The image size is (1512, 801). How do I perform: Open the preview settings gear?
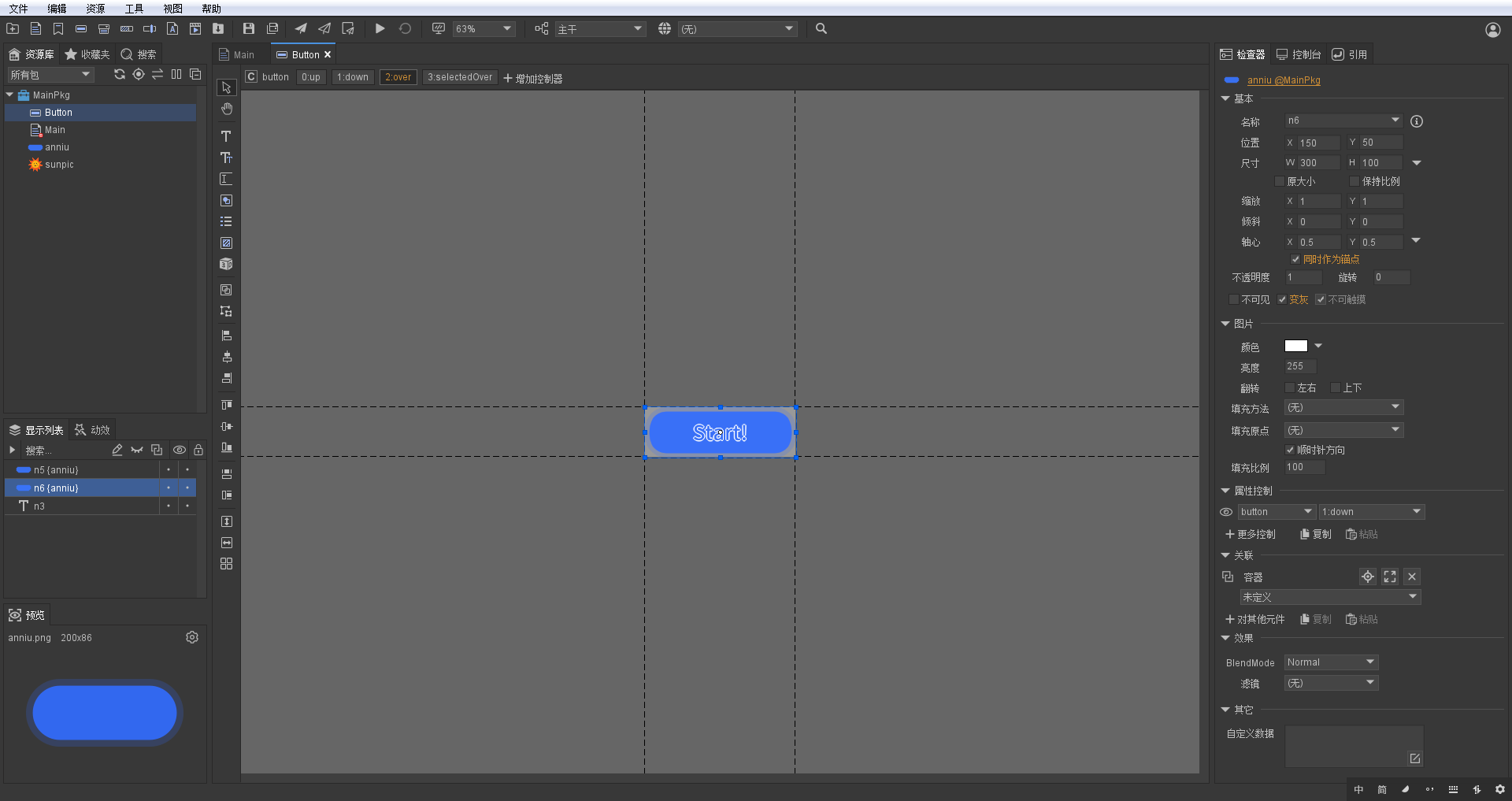point(192,637)
